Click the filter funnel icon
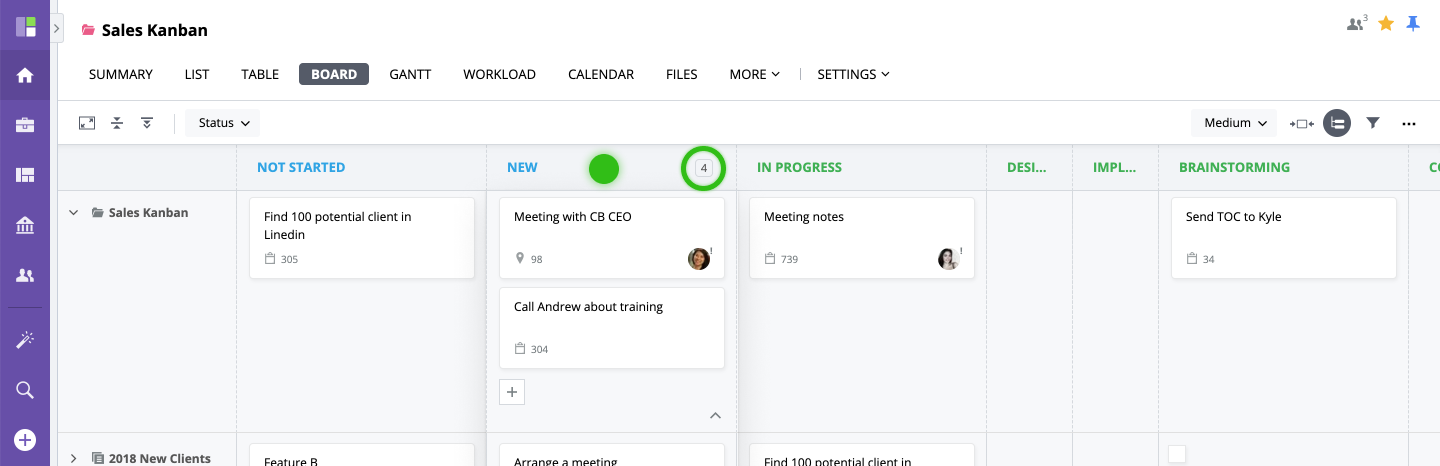The width and height of the screenshot is (1440, 466). pos(1373,123)
